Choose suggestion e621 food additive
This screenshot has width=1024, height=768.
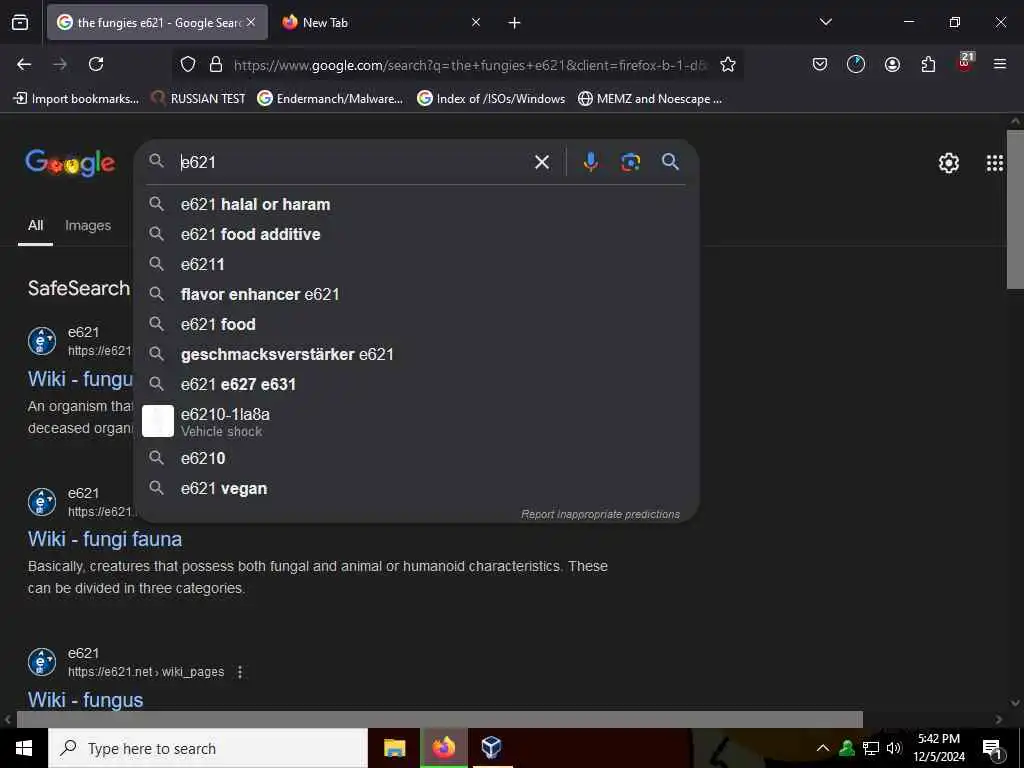pos(416,234)
